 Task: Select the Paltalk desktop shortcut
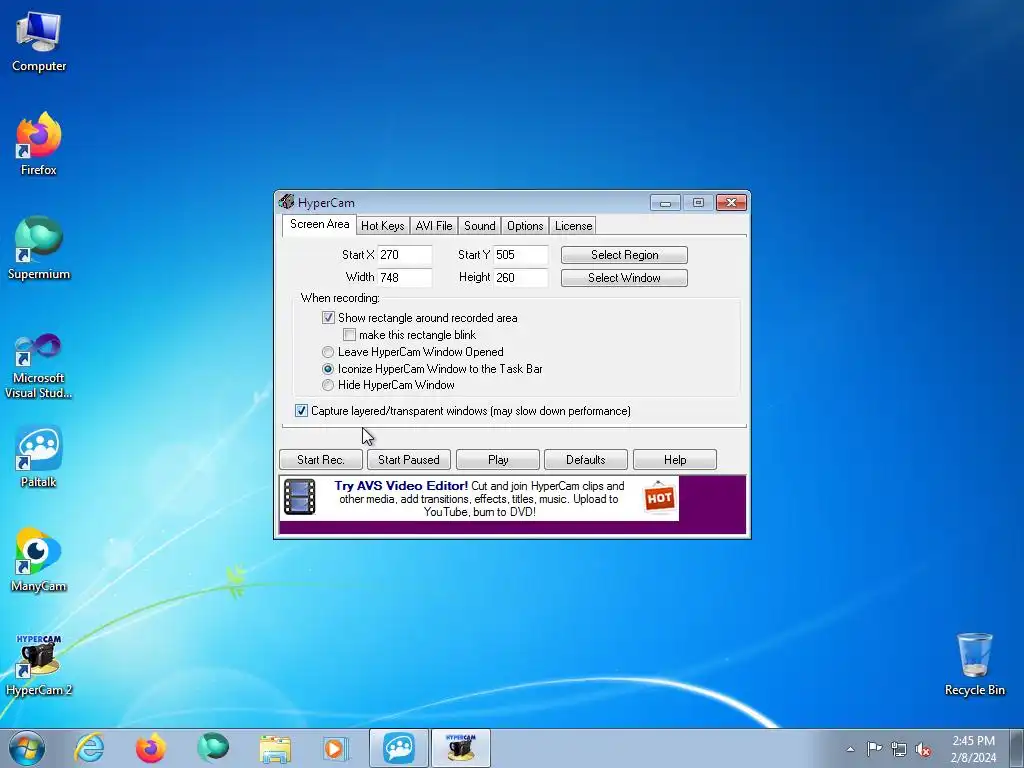tap(39, 457)
